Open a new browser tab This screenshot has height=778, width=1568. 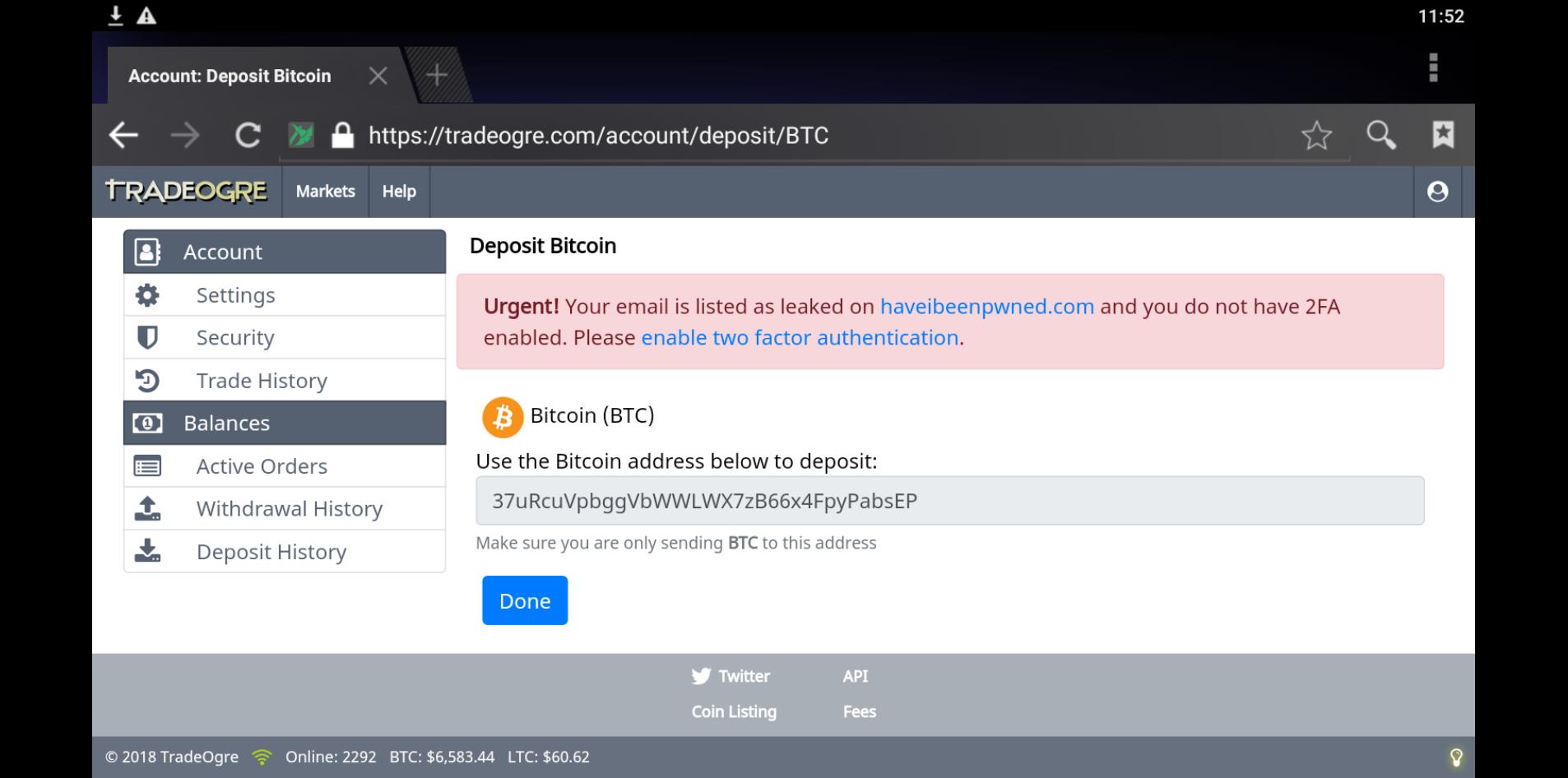coord(437,76)
